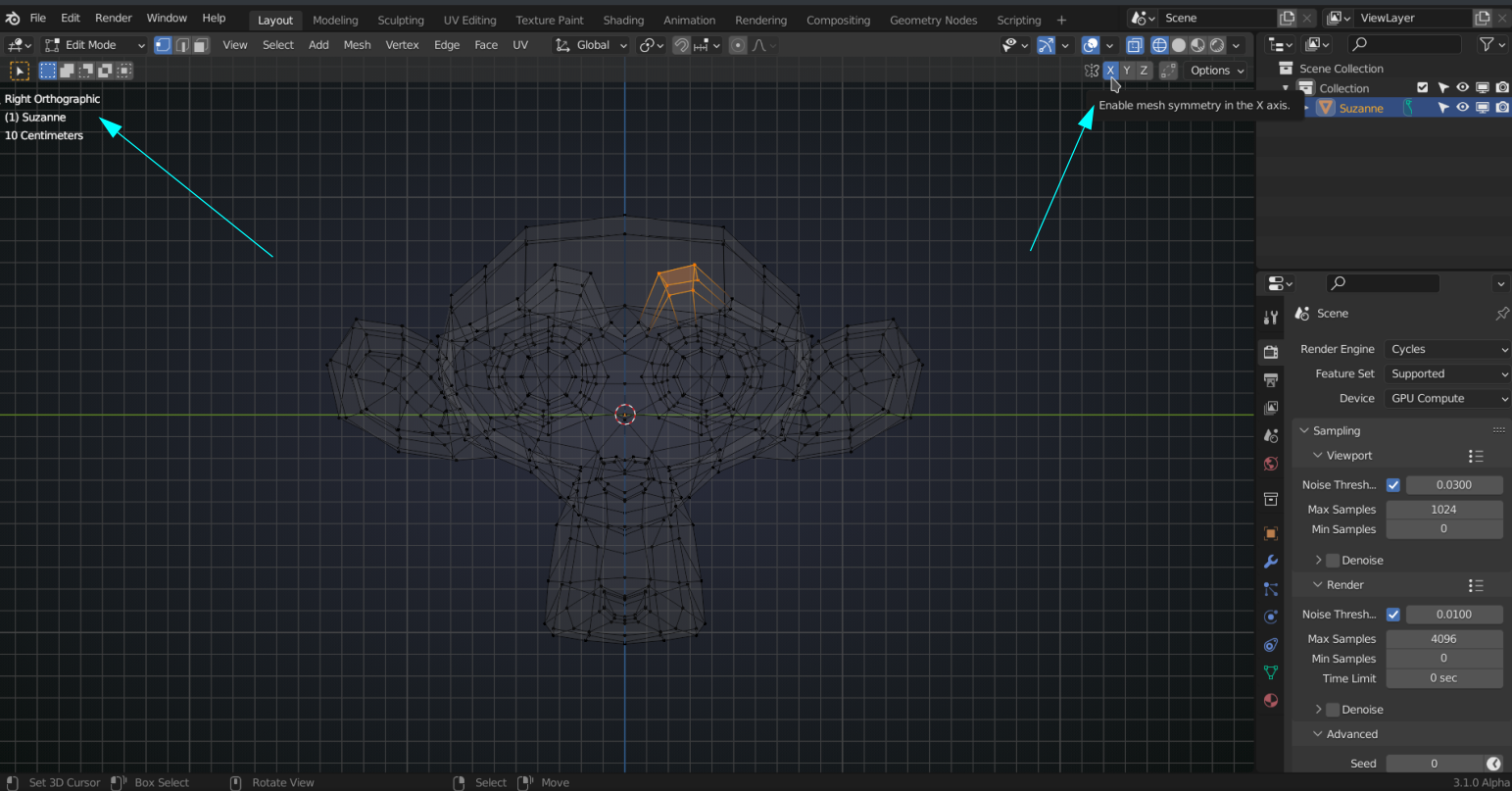Disable the viewport Noise Threshold checkbox

(1393, 484)
